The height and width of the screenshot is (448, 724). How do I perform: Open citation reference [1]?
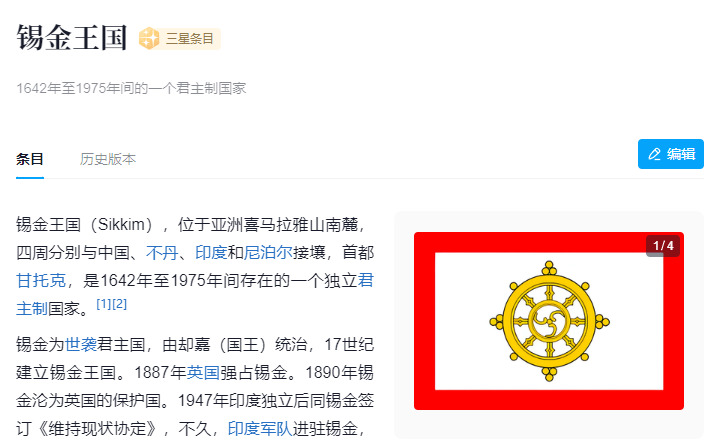[103, 304]
